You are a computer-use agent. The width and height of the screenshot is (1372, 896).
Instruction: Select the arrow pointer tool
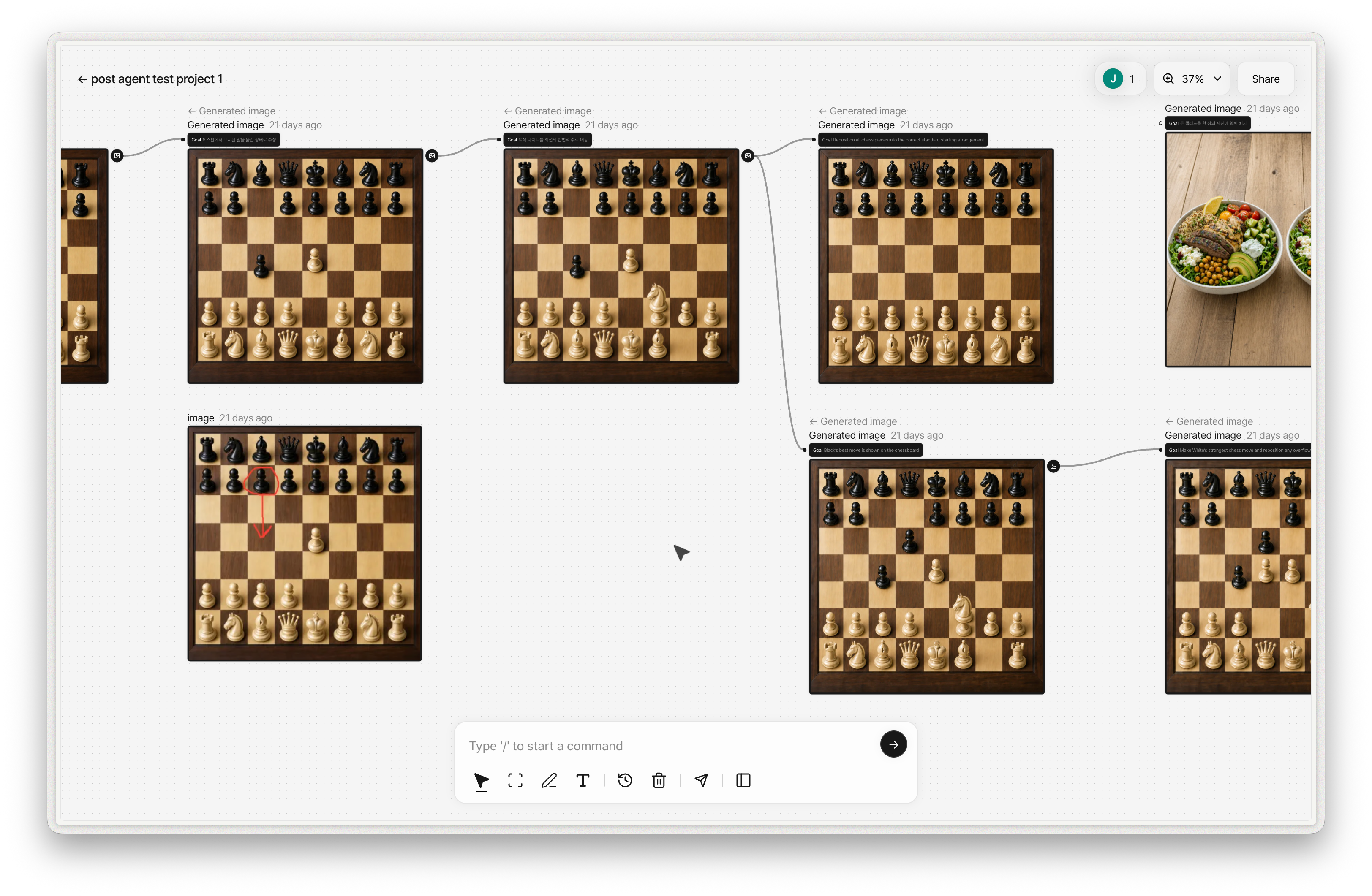tap(482, 780)
